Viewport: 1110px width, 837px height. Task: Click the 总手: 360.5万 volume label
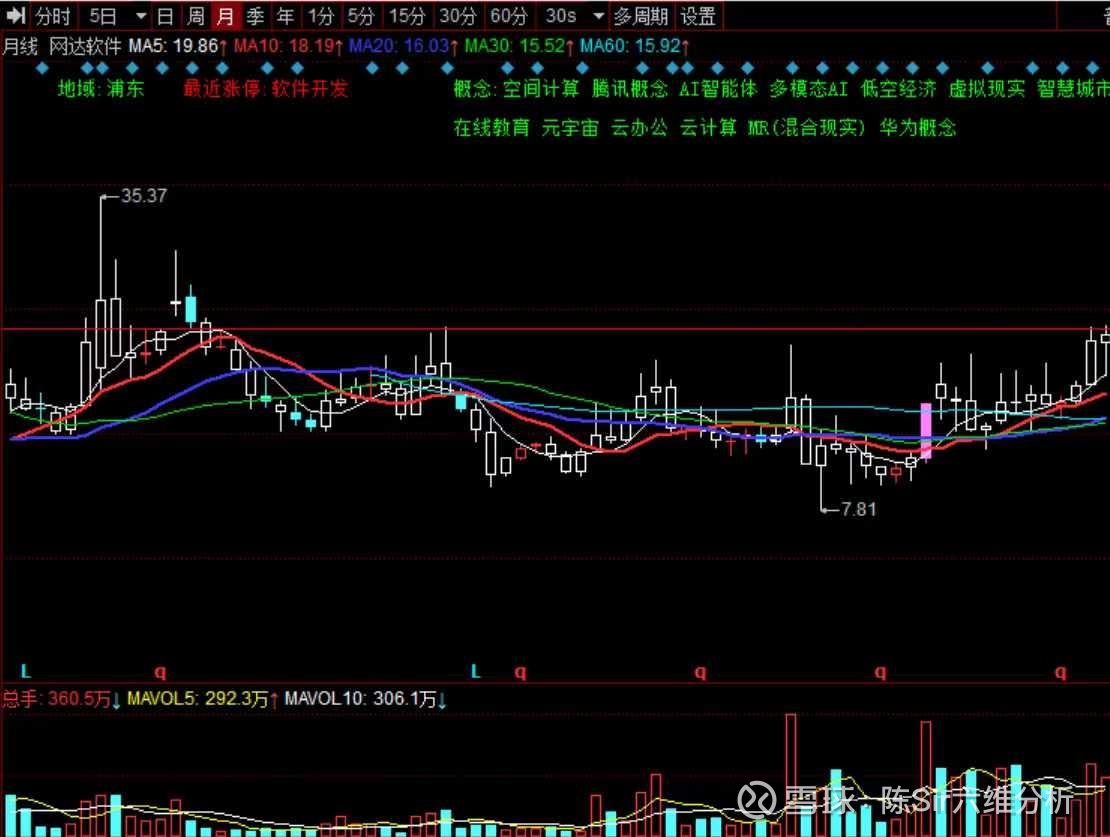tap(61, 699)
